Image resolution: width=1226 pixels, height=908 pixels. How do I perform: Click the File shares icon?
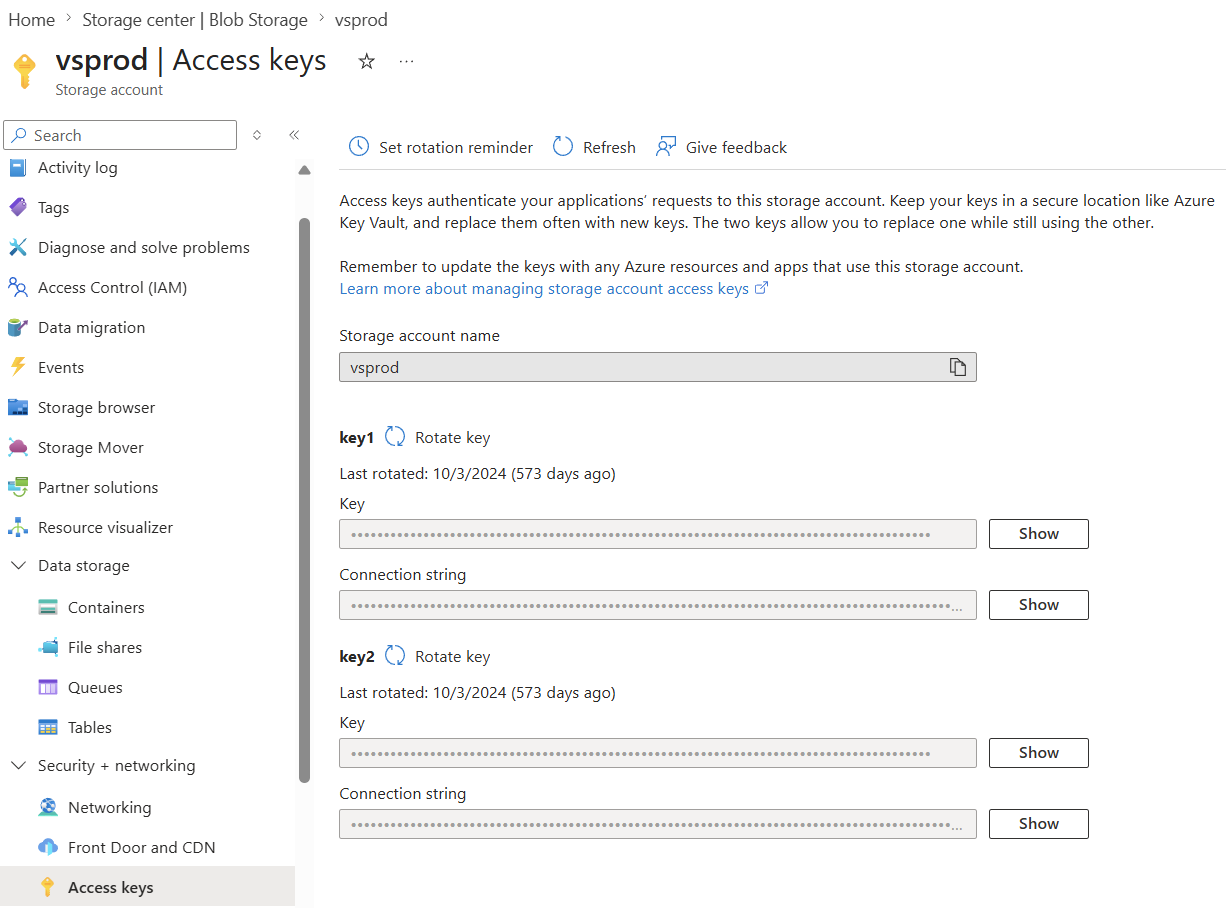coord(48,647)
